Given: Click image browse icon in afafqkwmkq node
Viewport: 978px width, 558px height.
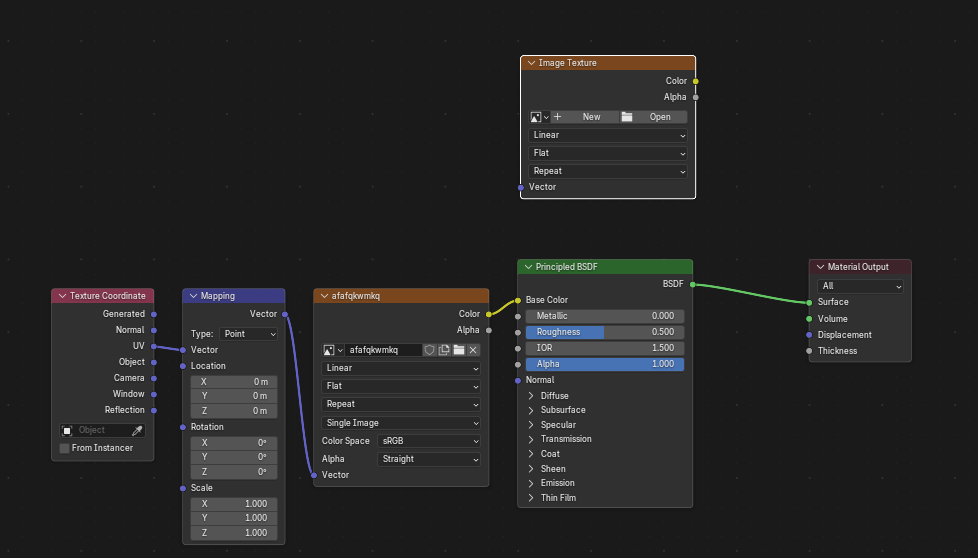Looking at the screenshot, I should pyautogui.click(x=332, y=350).
